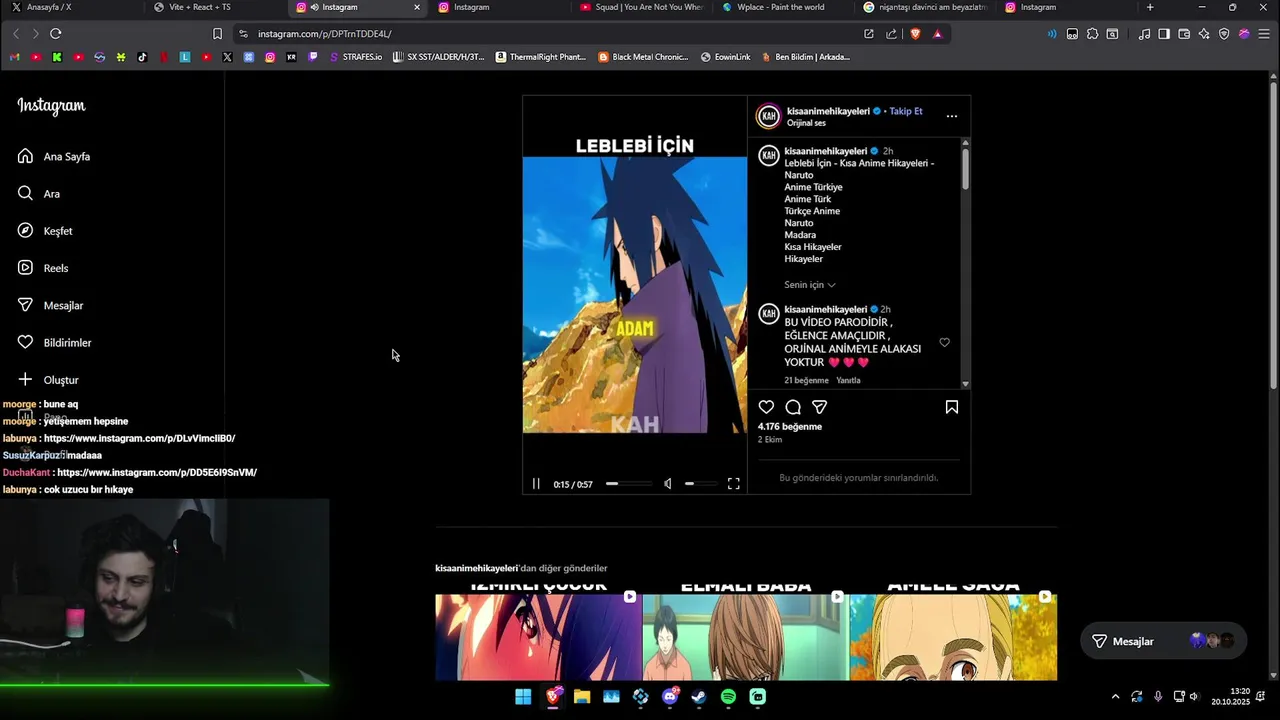
Task: Open browser extensions puzzle icon
Action: [1093, 34]
